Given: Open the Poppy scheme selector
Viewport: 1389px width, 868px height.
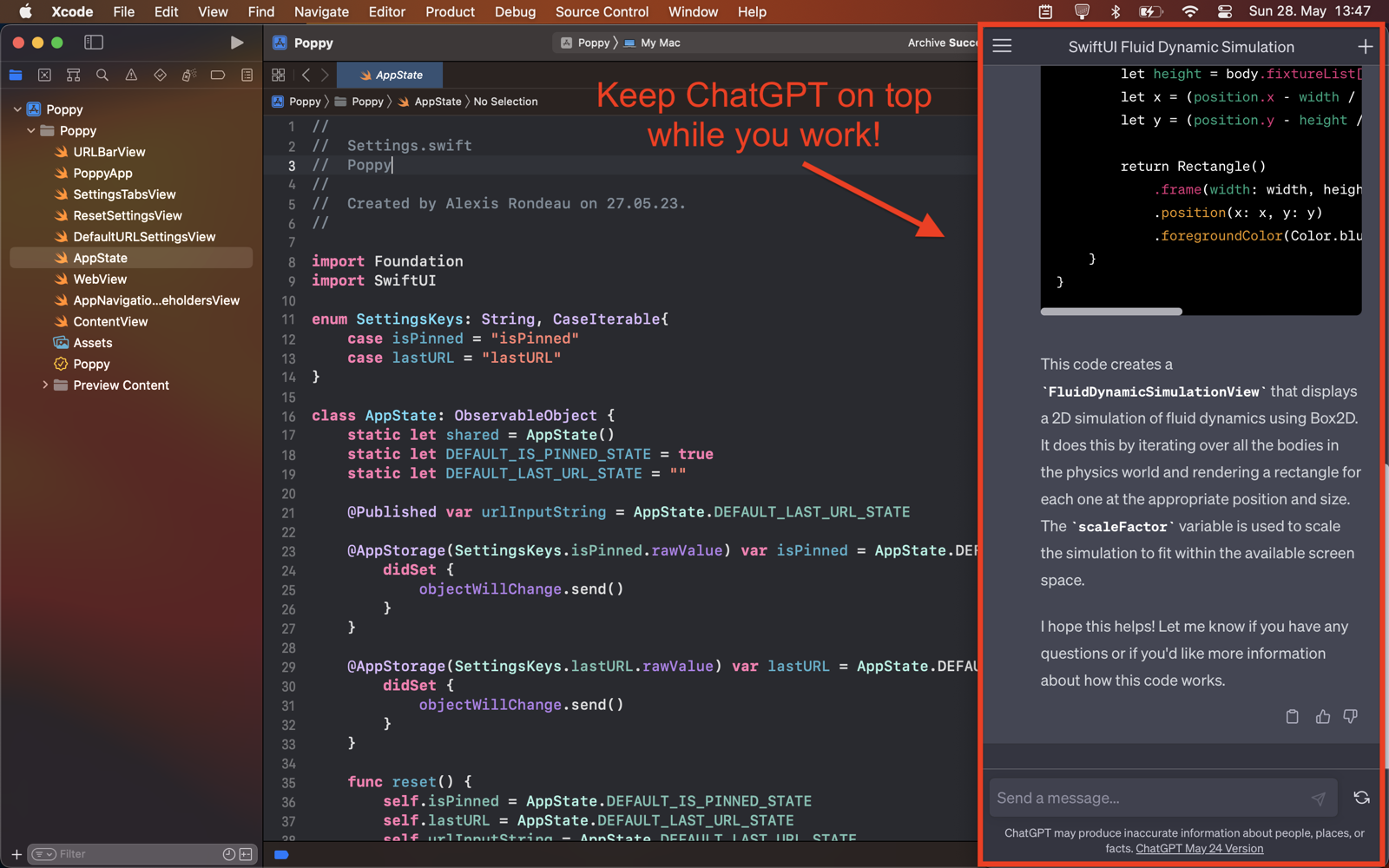Looking at the screenshot, I should coord(586,43).
